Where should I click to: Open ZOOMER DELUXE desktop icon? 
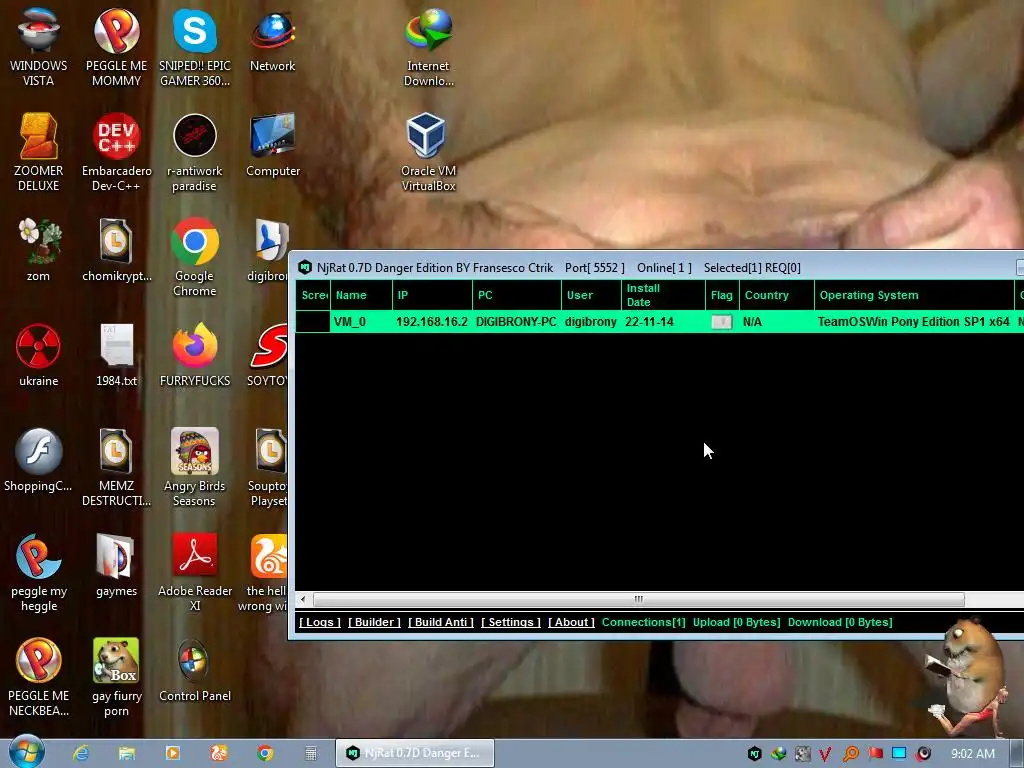(38, 152)
